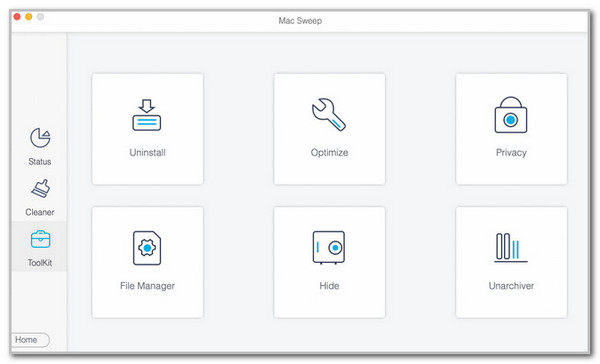Click the Hide label
This screenshot has width=600, height=364.
pos(329,286)
